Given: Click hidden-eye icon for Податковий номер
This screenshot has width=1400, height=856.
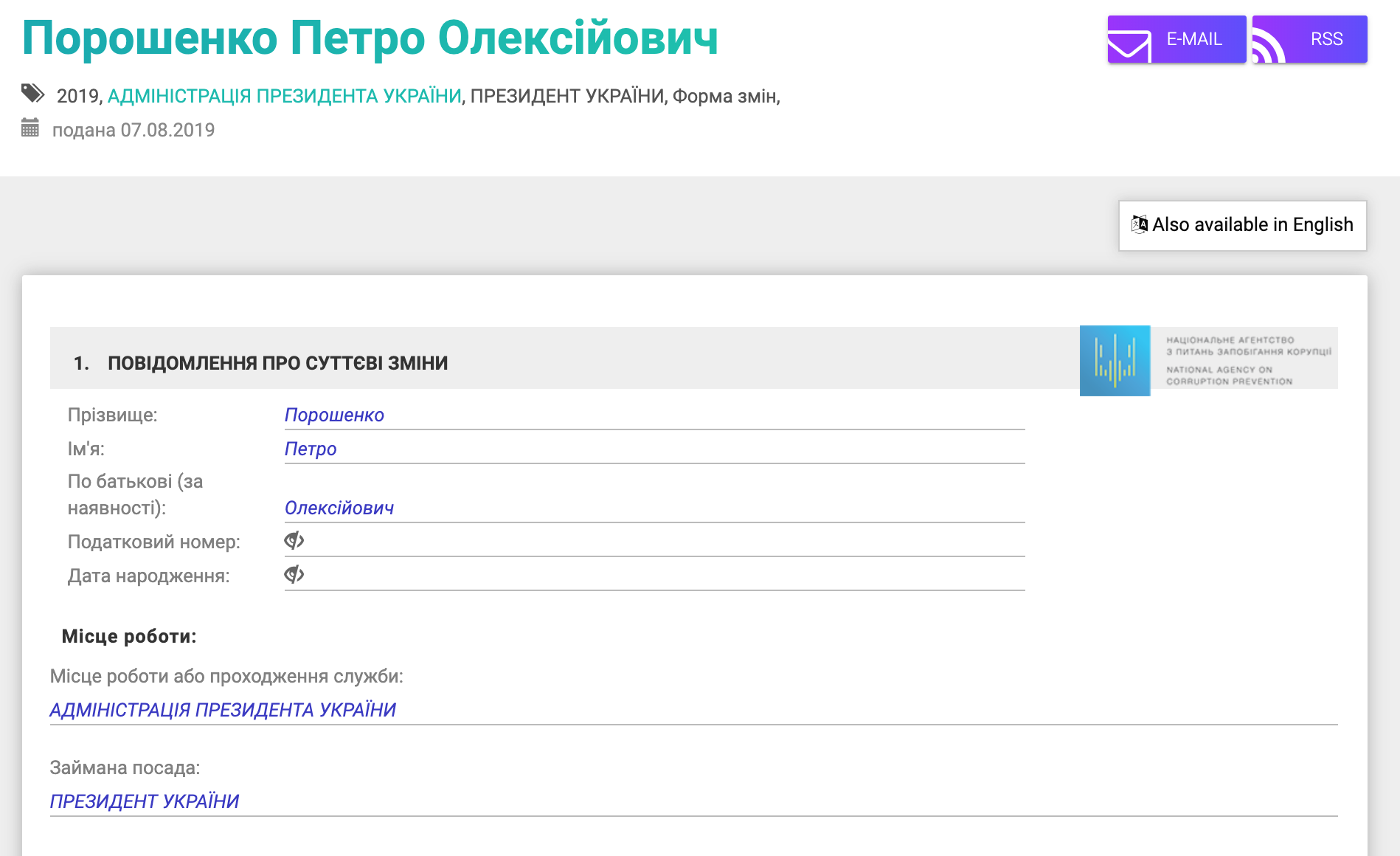Looking at the screenshot, I should tap(294, 541).
